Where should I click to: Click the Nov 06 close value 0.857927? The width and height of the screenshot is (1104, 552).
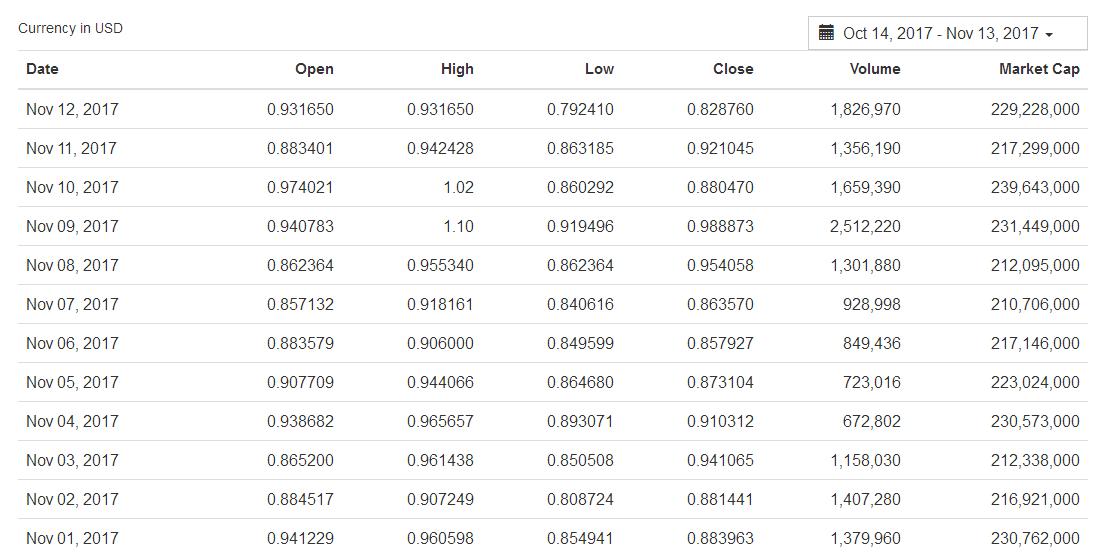[720, 343]
